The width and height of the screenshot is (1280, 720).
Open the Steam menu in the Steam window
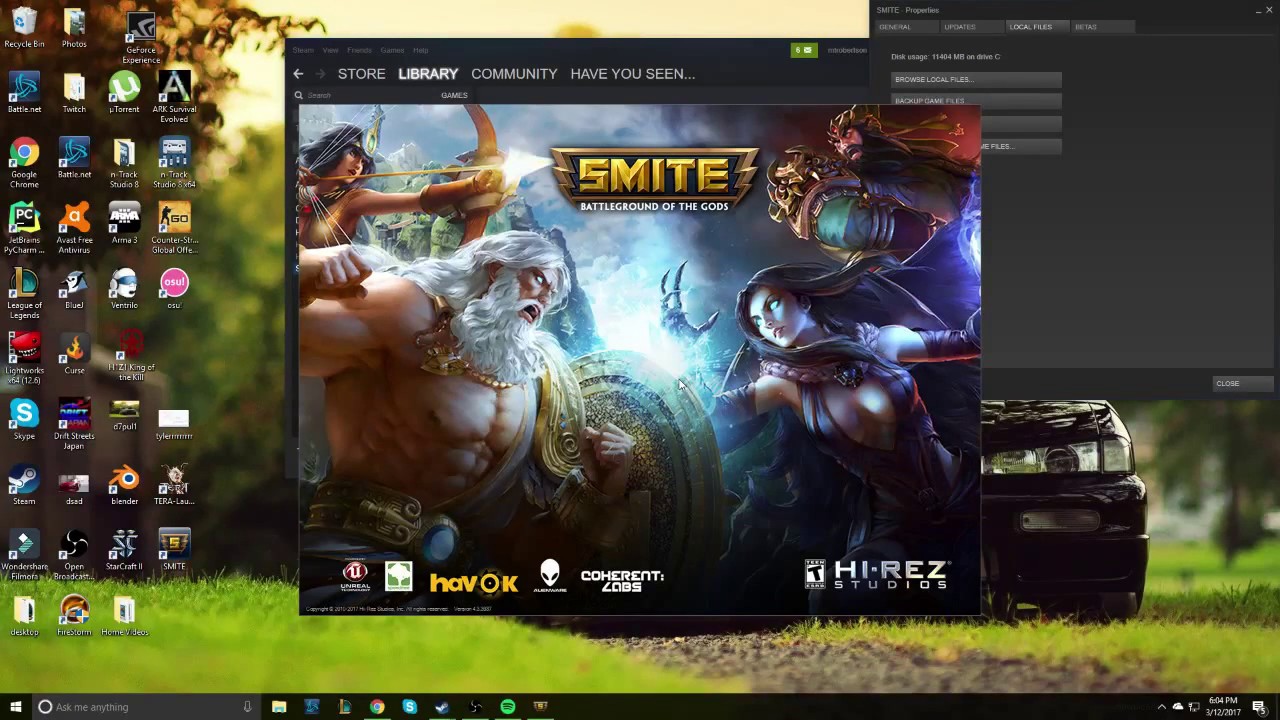click(x=303, y=50)
